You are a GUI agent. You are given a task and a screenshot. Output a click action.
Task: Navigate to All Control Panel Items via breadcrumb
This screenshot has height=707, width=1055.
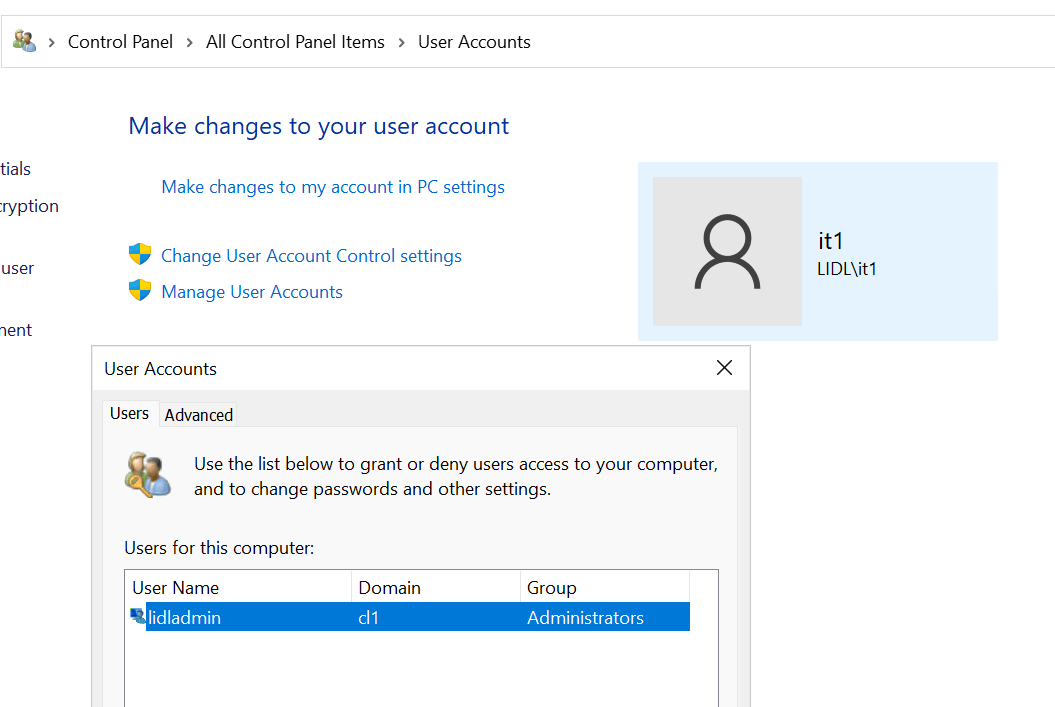[x=295, y=41]
